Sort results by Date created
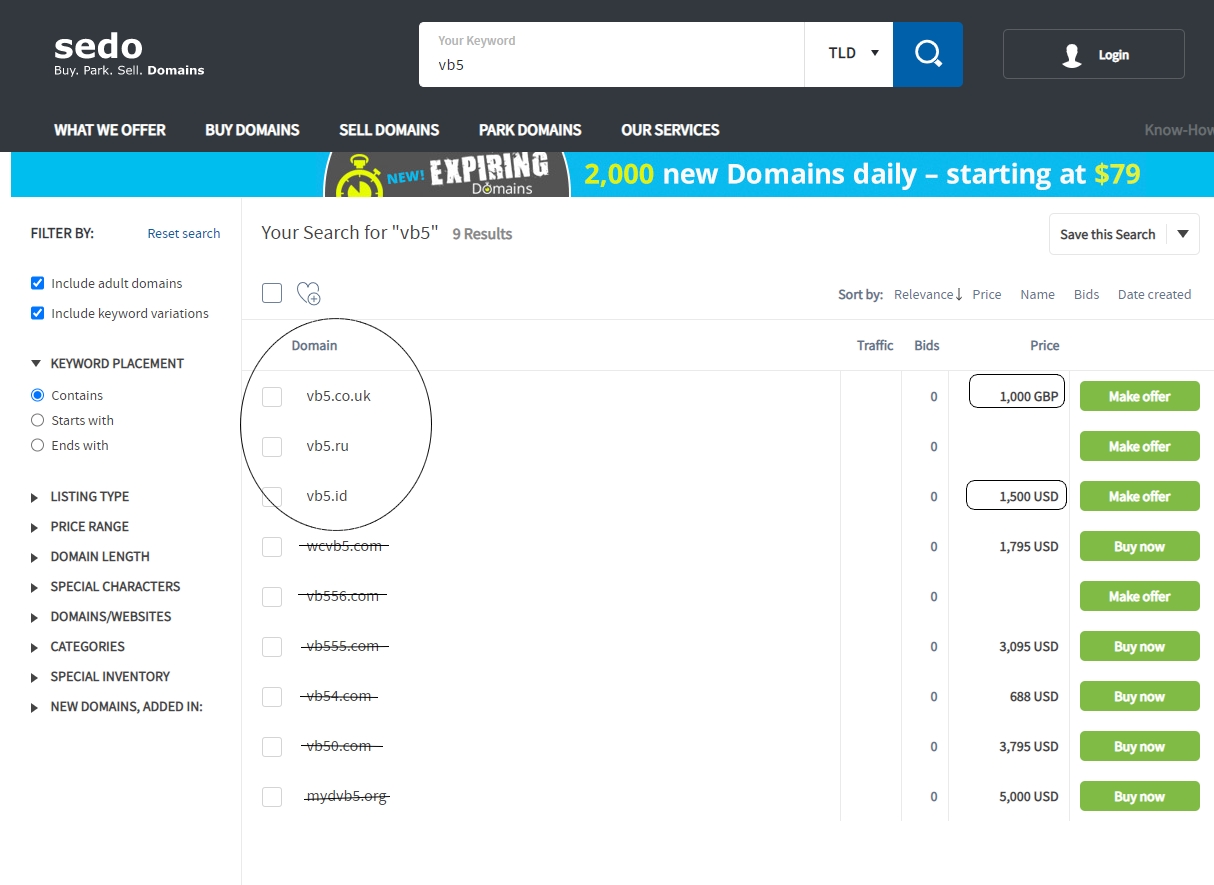 [x=1154, y=294]
